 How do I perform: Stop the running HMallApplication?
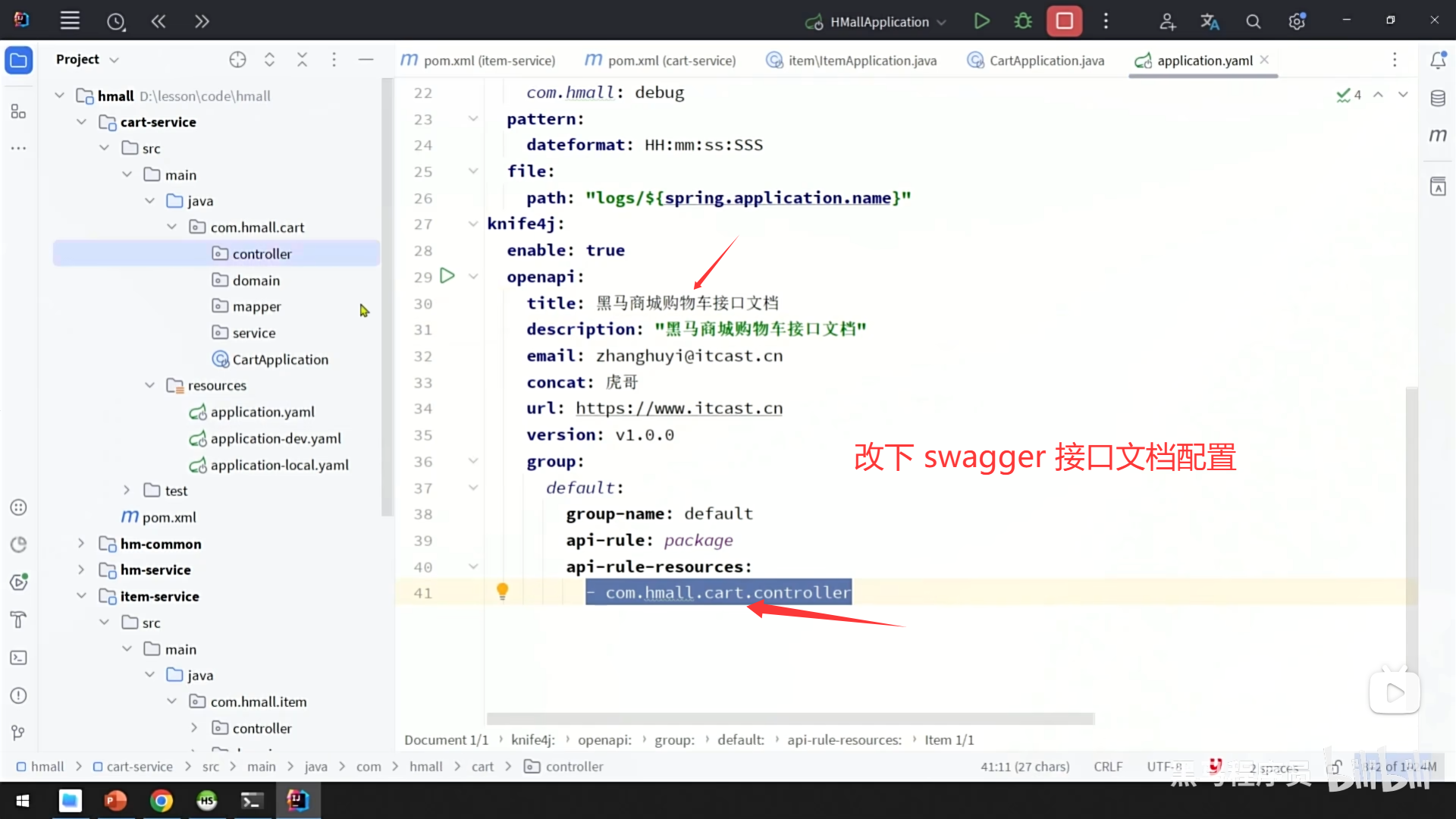point(1064,21)
